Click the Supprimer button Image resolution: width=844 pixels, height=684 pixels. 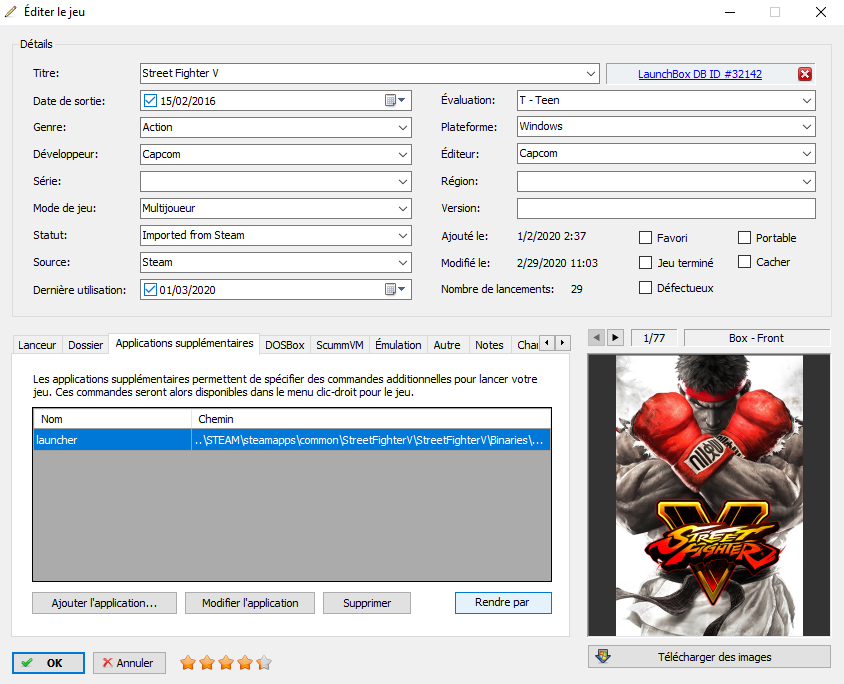[367, 603]
